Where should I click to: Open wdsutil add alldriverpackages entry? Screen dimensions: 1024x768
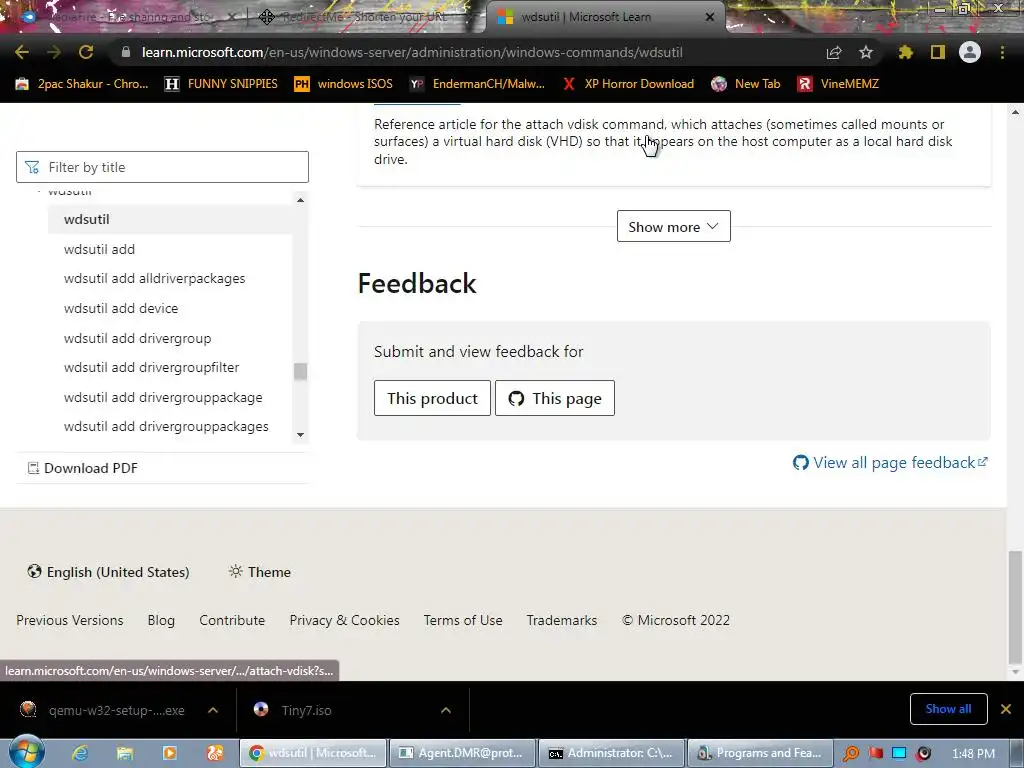154,279
